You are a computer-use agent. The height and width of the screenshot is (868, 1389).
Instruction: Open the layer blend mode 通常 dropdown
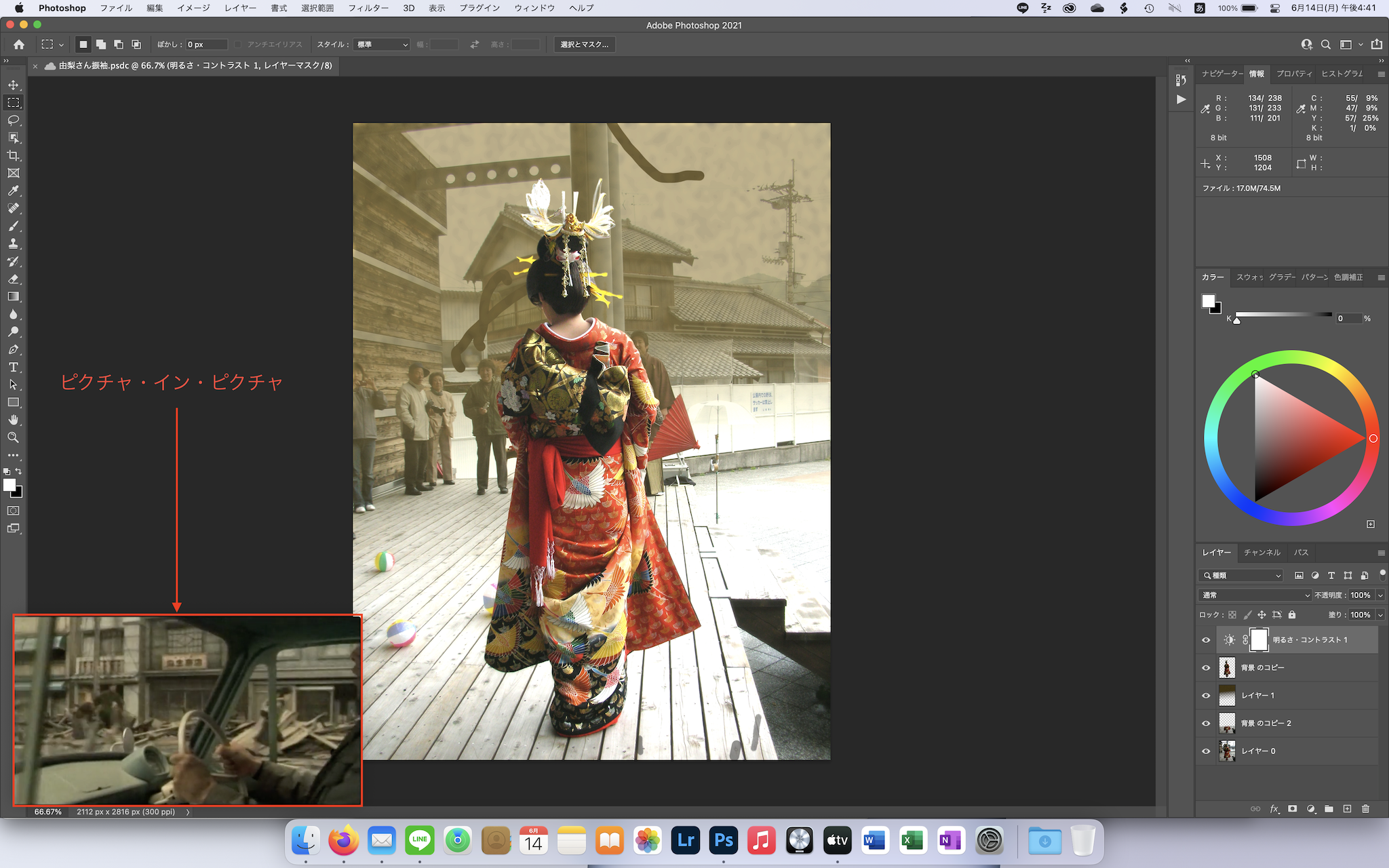coord(1255,595)
